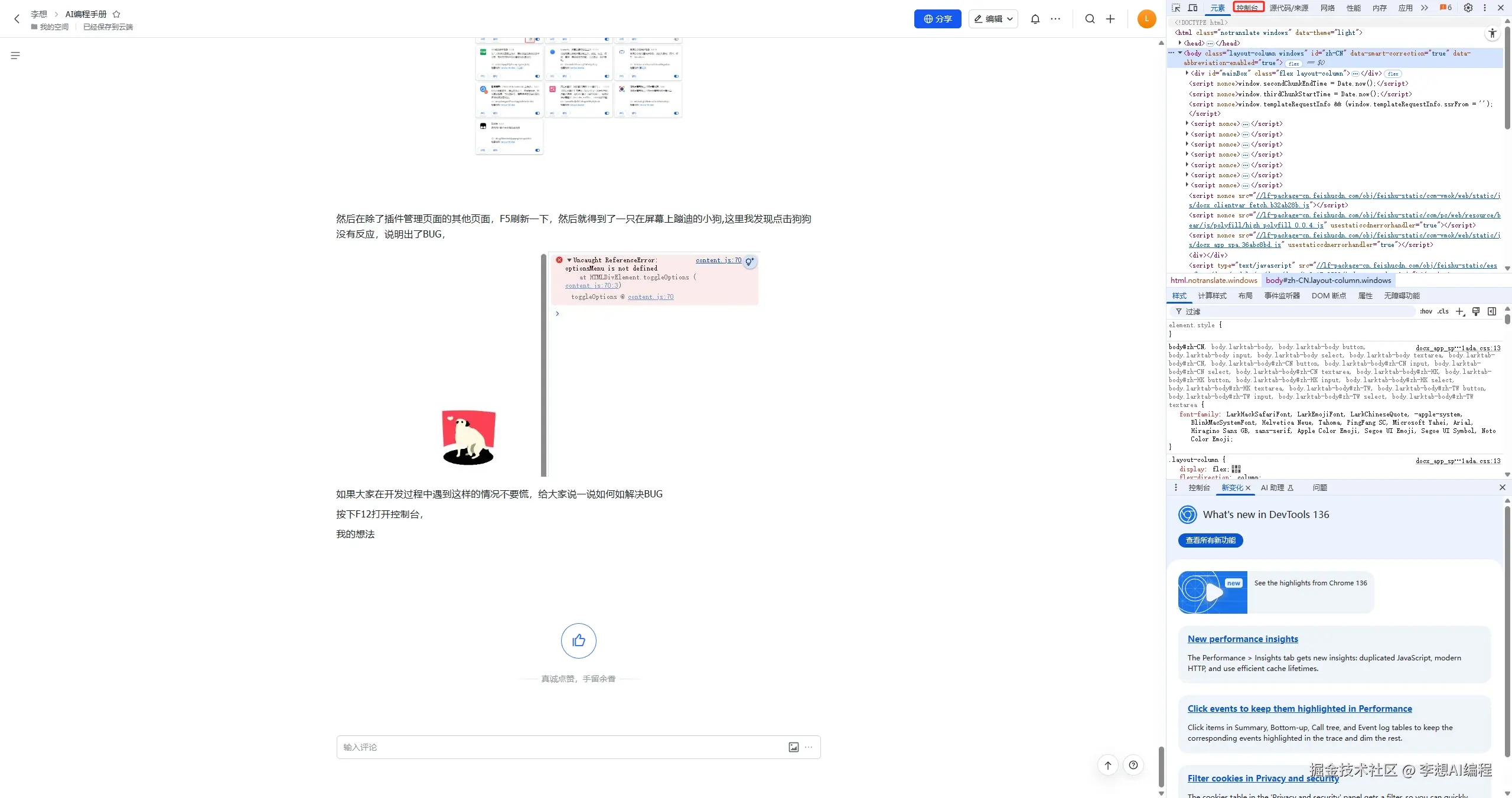Toggle .cls class editor
This screenshot has height=798, width=1512.
(x=1443, y=311)
